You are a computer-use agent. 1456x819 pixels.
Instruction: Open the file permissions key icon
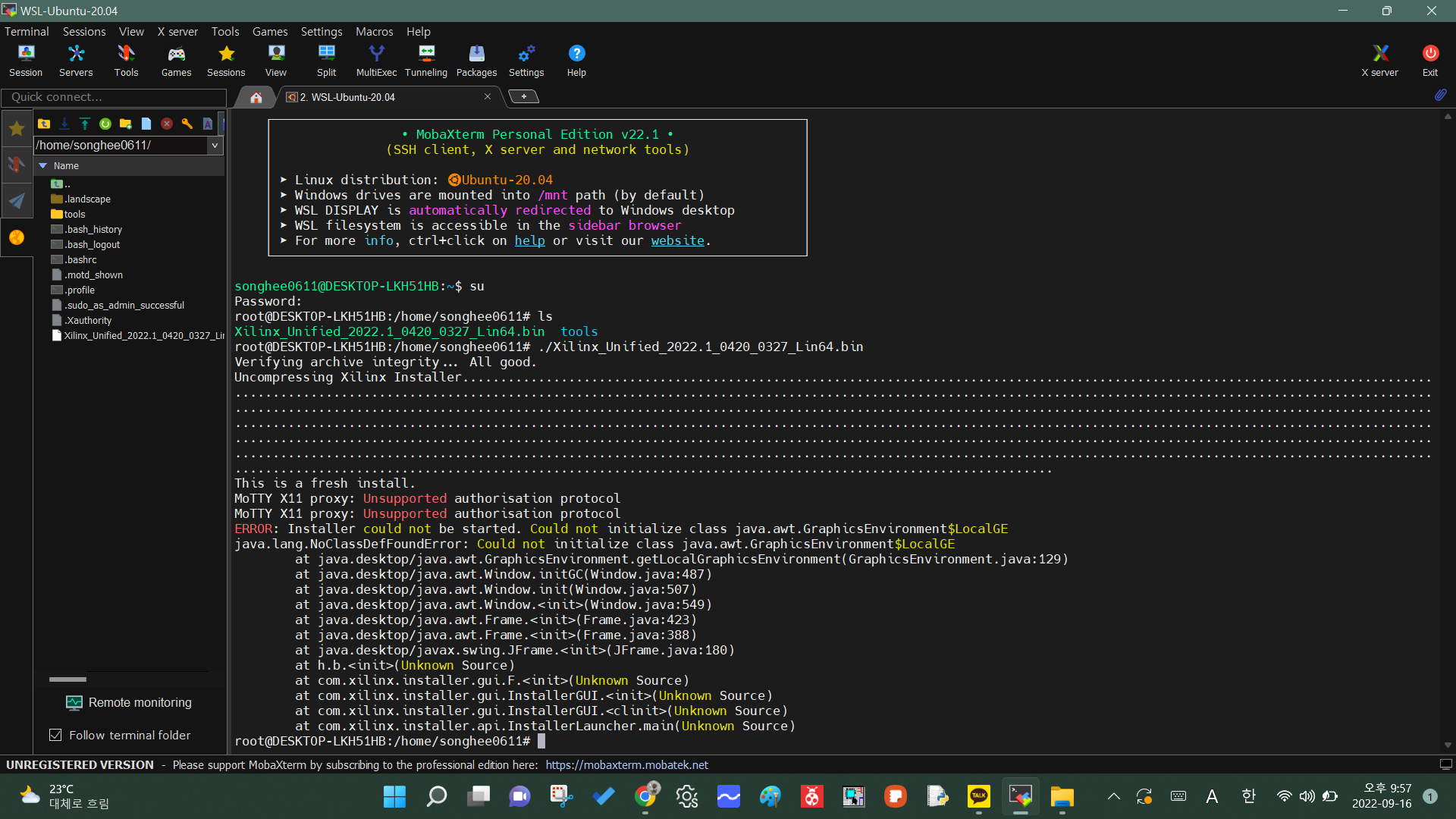pos(187,124)
